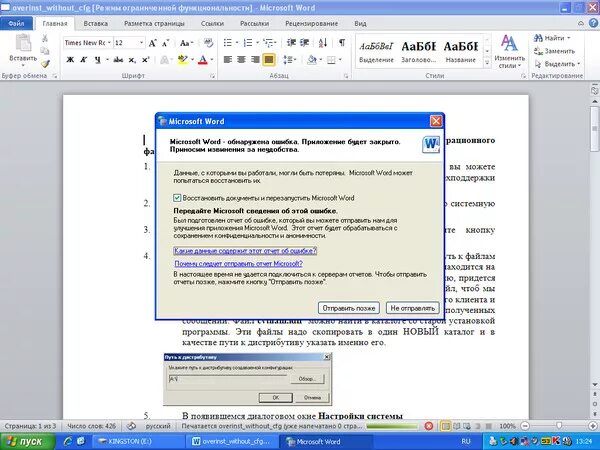Select the Название style
The height and width of the screenshot is (450, 600).
coord(461,52)
